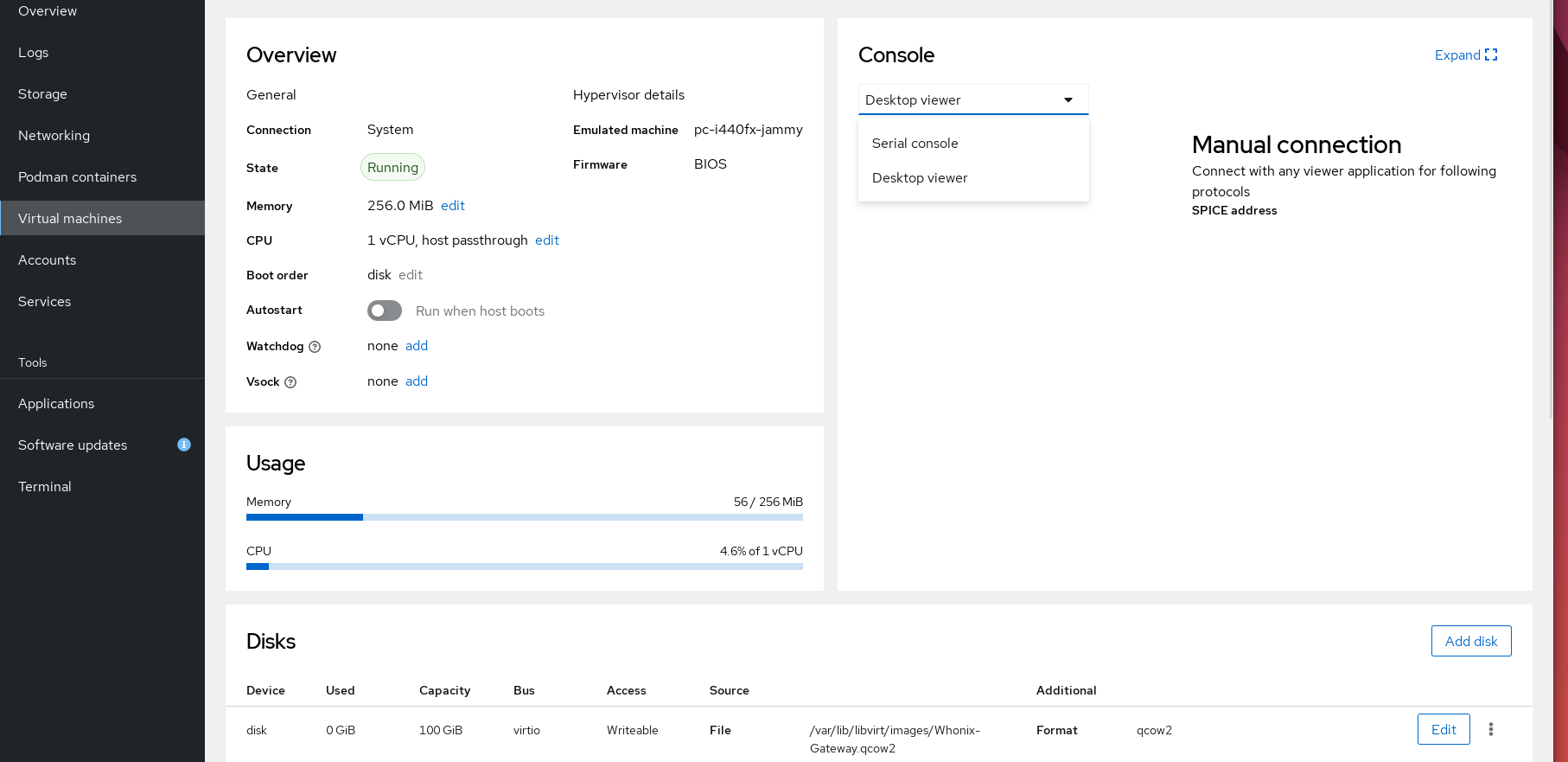
Task: Open the Terminal page
Action: click(45, 487)
